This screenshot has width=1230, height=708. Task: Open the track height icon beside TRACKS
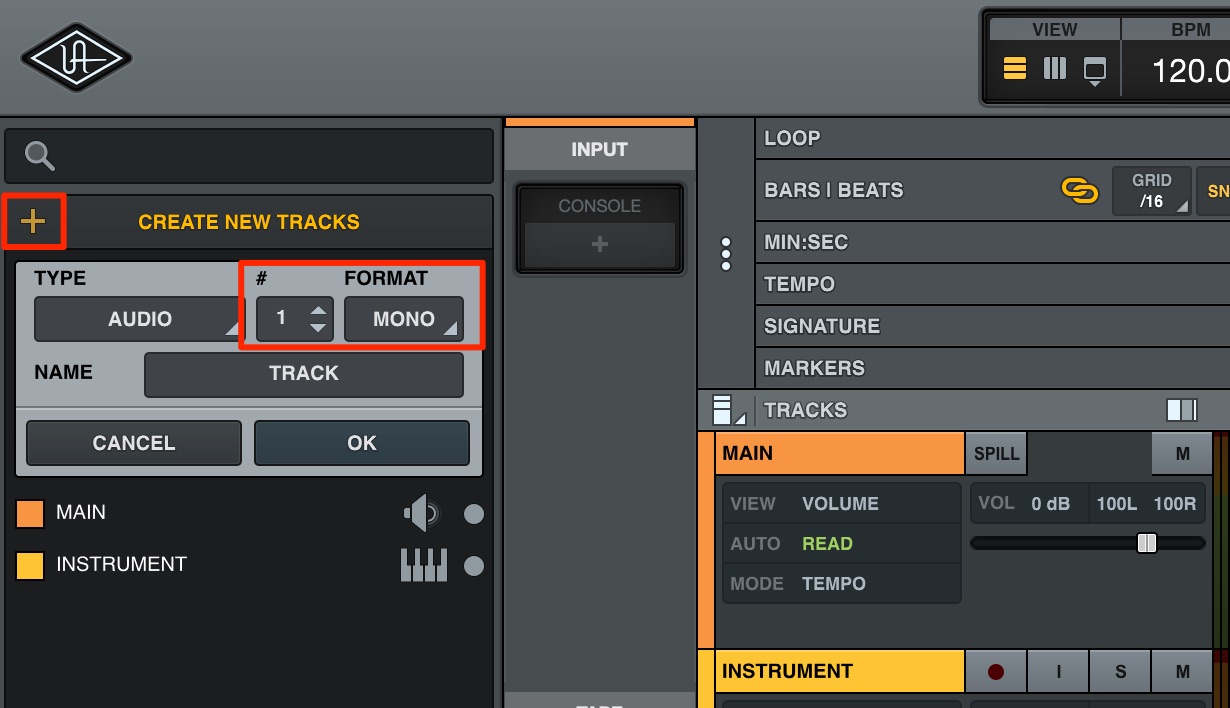728,410
